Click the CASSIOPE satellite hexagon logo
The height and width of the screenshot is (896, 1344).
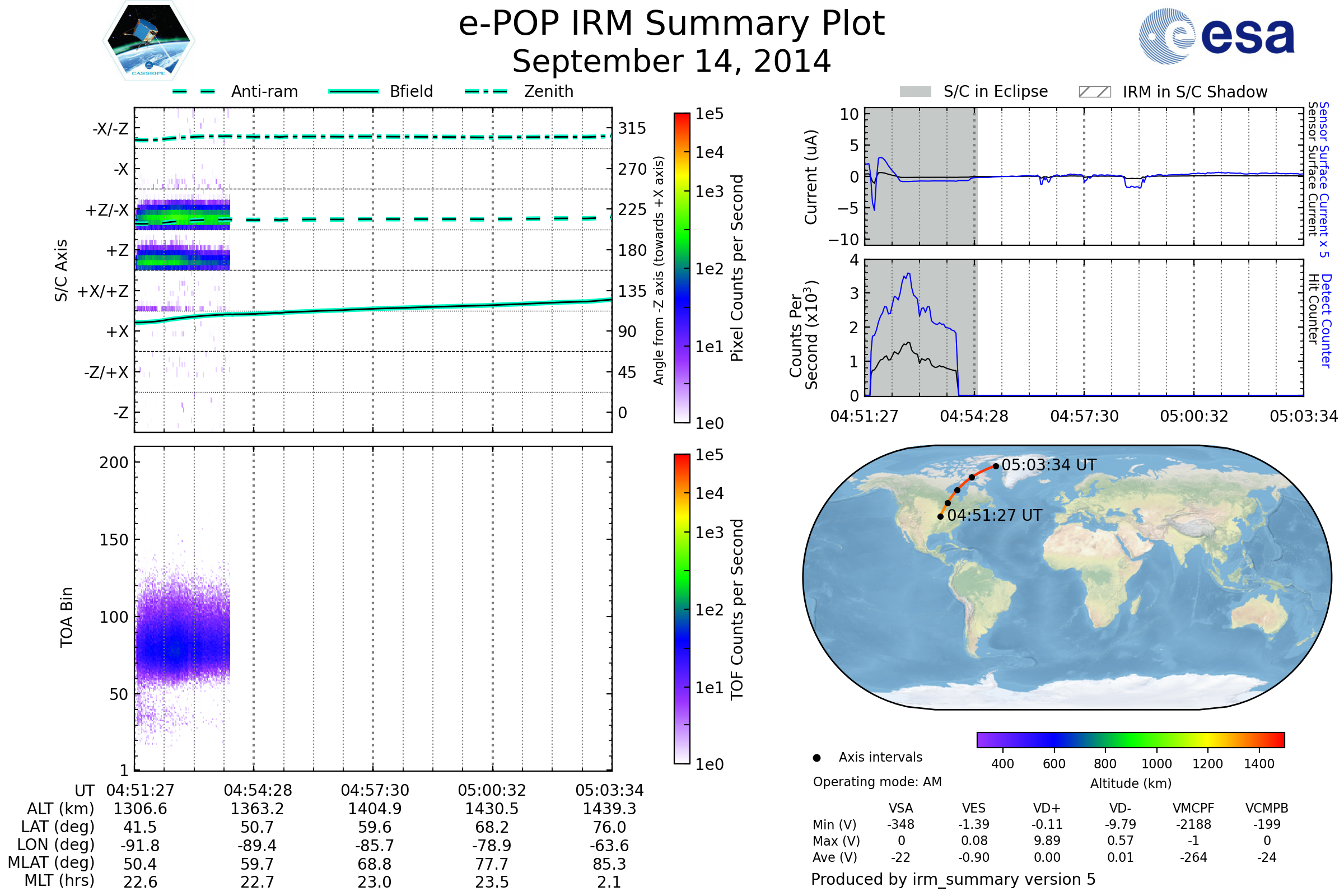[148, 41]
